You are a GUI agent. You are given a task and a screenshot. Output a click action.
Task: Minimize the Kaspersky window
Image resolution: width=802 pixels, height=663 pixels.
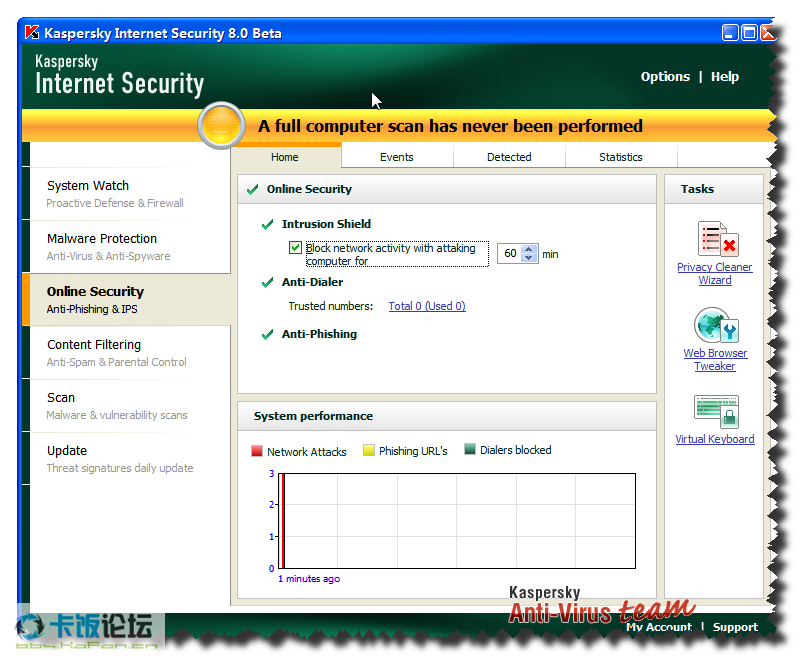click(730, 33)
